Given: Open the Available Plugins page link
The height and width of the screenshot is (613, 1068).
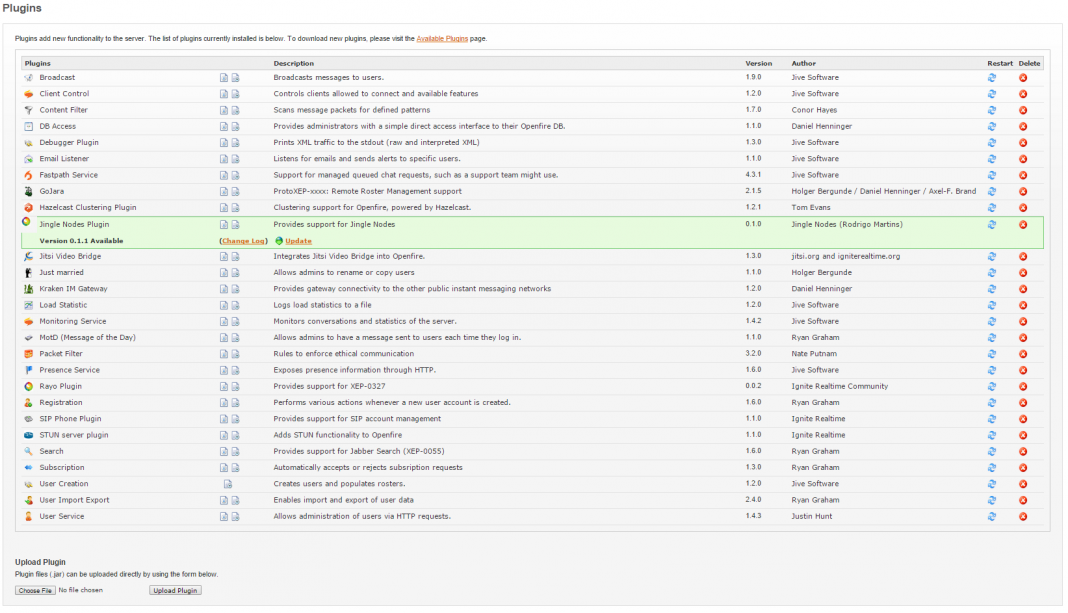Looking at the screenshot, I should (x=442, y=39).
